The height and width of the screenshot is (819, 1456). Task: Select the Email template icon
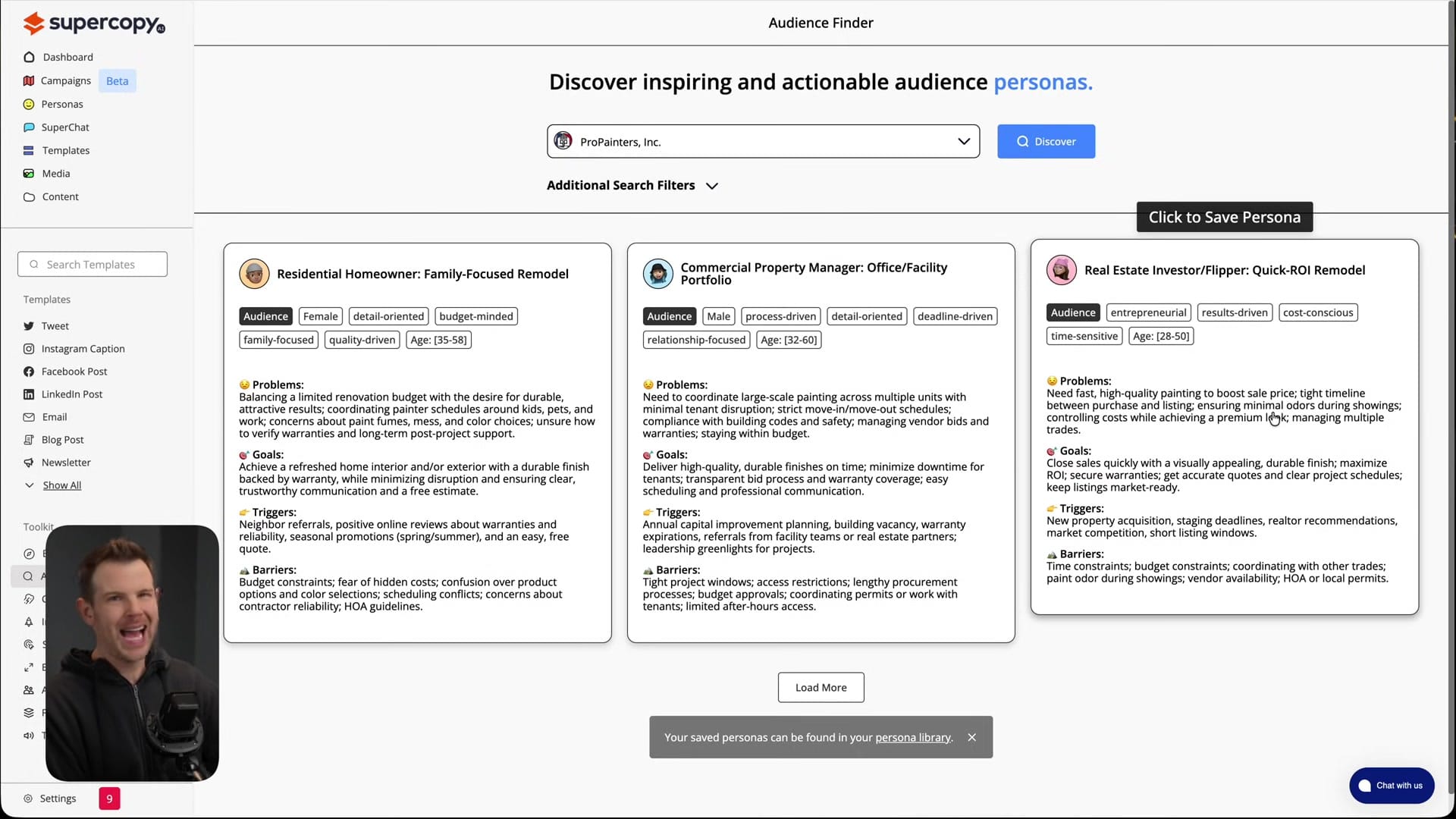[x=29, y=417]
